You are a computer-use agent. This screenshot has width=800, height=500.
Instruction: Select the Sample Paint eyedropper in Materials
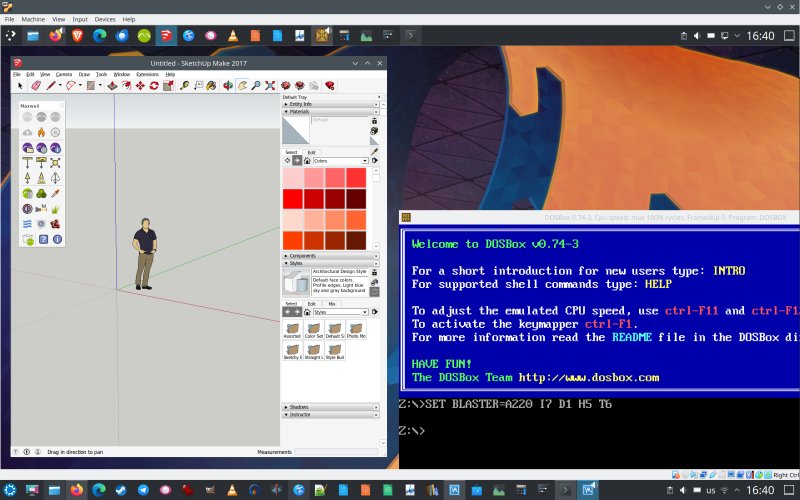374,152
